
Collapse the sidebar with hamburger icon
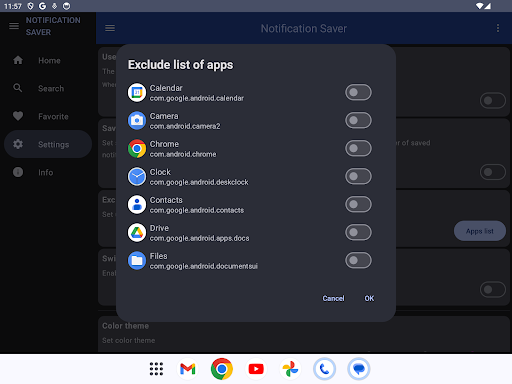[x=14, y=26]
